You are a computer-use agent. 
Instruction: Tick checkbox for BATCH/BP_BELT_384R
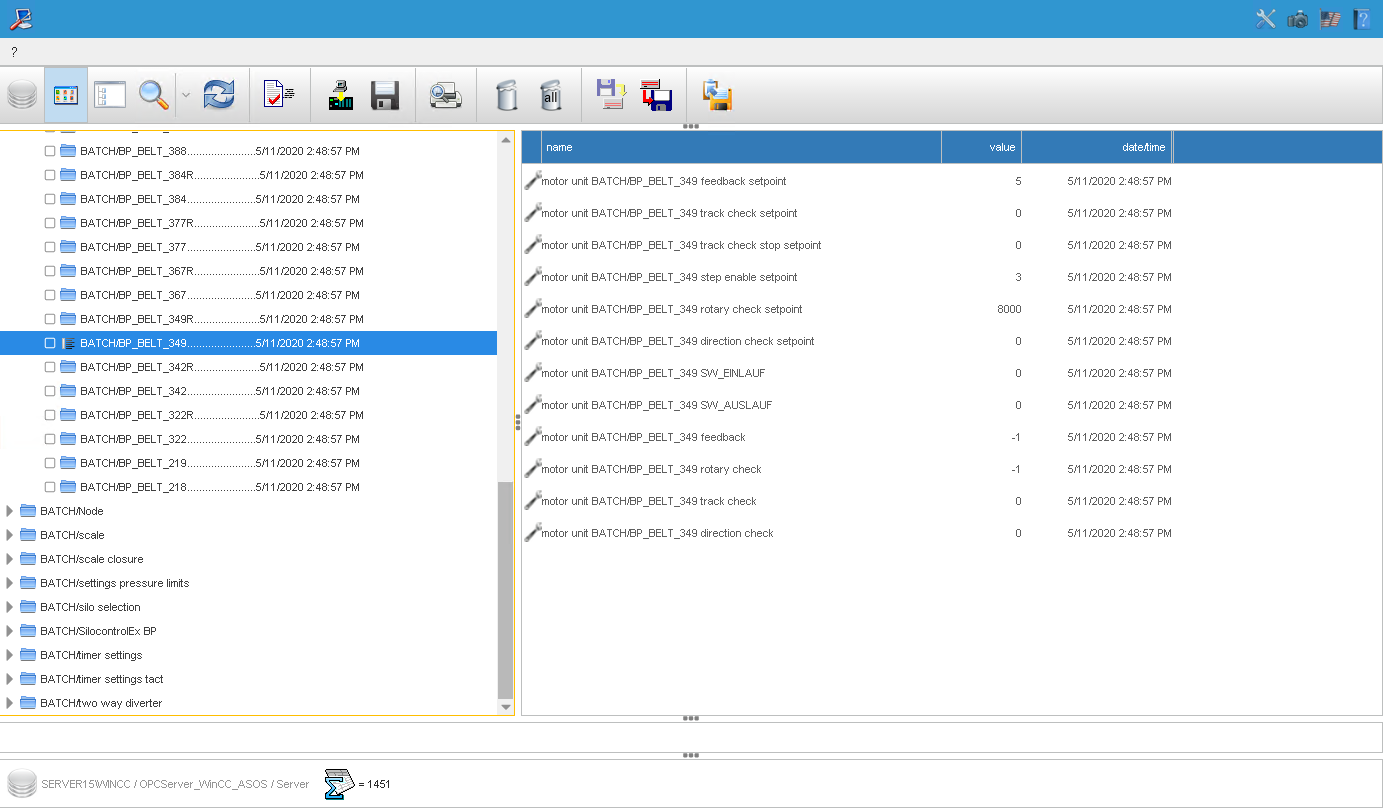[50, 175]
